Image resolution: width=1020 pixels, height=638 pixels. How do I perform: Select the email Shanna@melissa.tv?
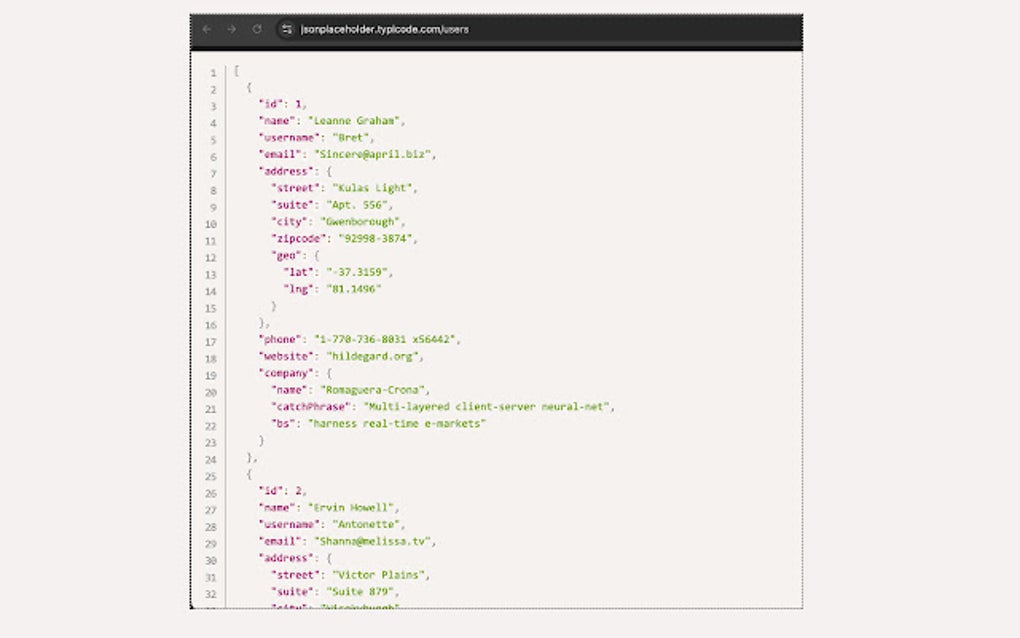(372, 541)
